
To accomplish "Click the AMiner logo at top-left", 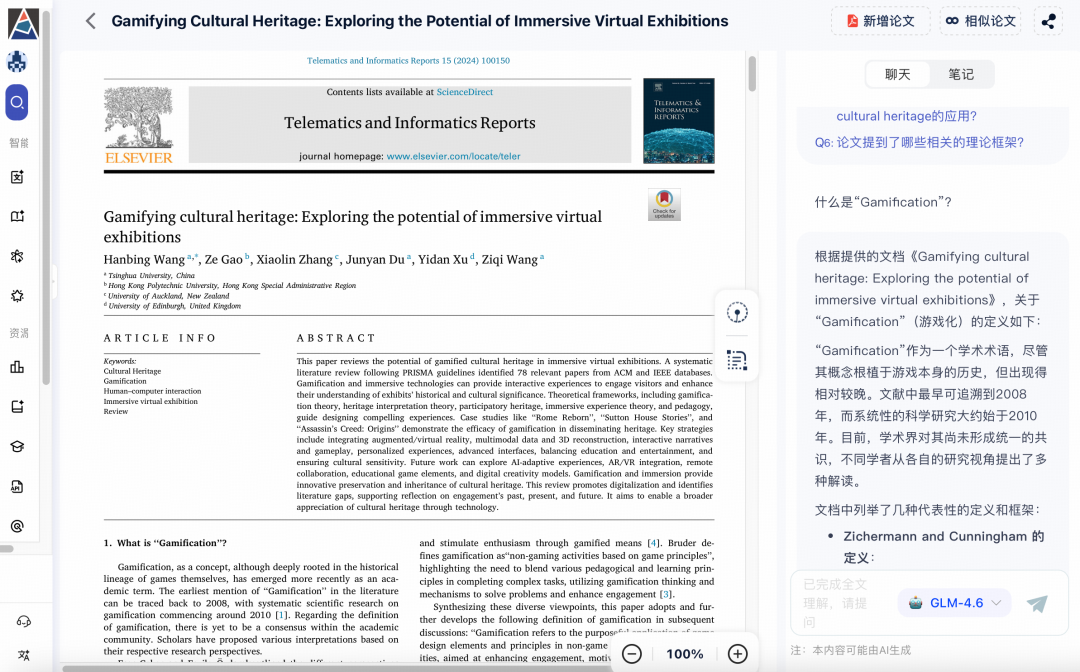I will click(23, 23).
